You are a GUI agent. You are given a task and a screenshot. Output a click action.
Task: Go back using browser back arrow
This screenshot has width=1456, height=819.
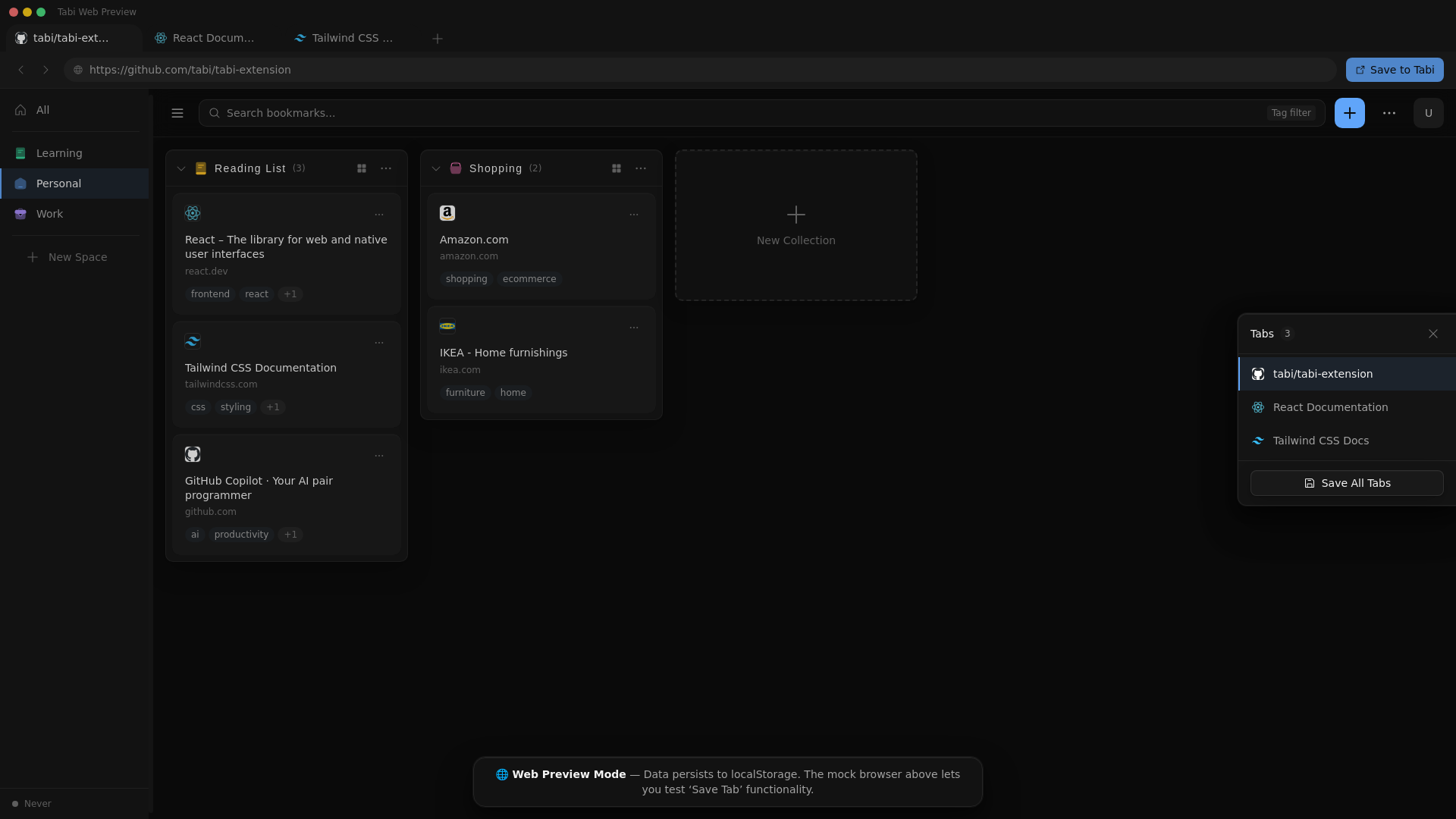point(21,70)
